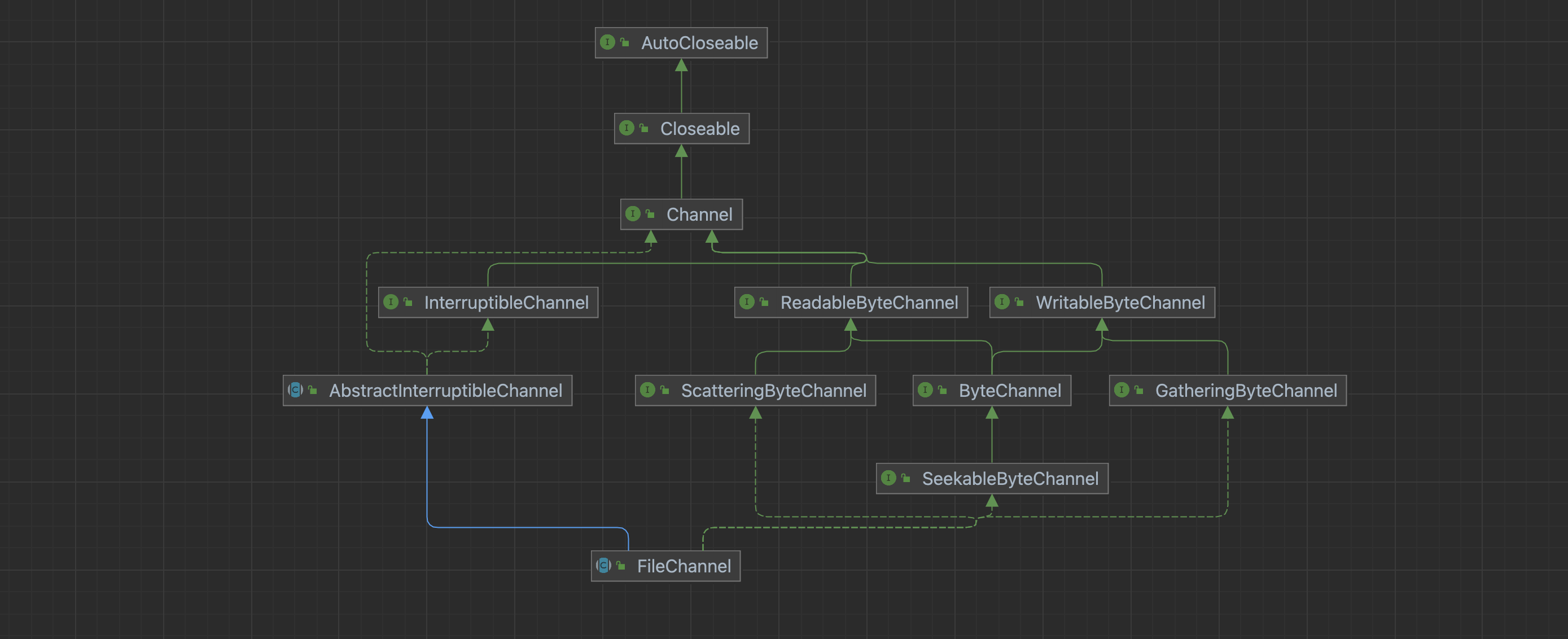Click the lock icon on ScatteringByteChannel
Image resolution: width=1568 pixels, height=639 pixels.
click(x=665, y=390)
